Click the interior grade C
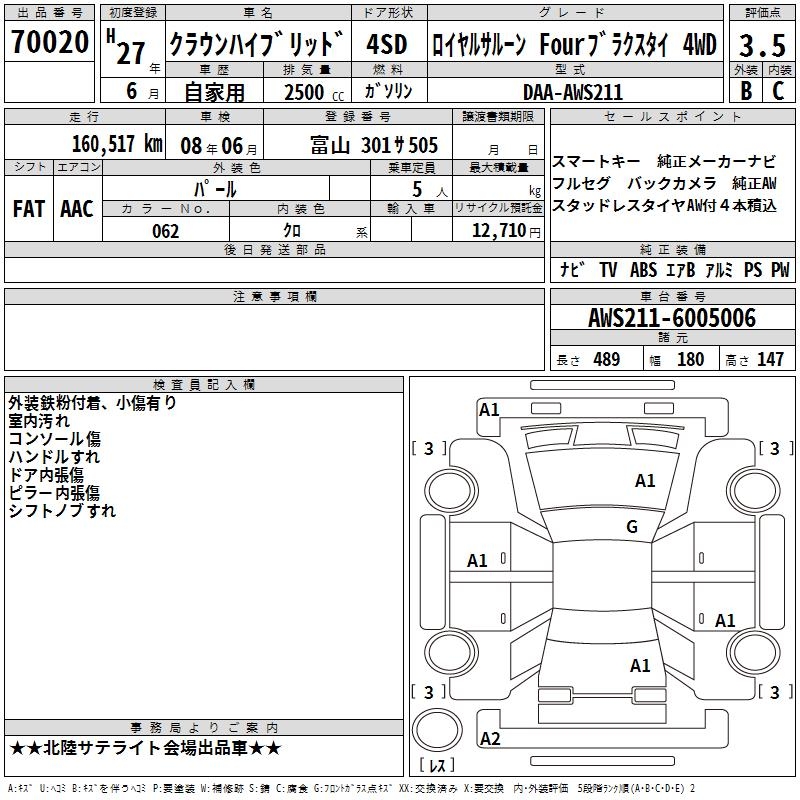This screenshot has height=800, width=800. (778, 91)
